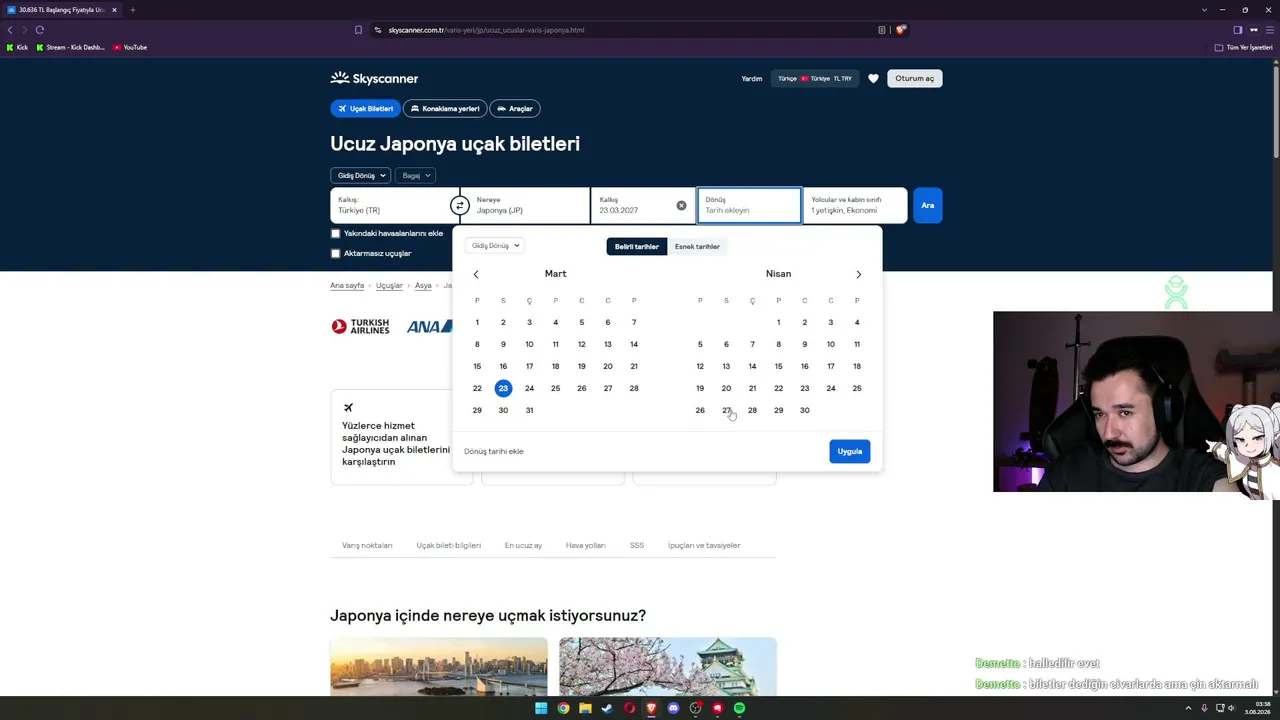
Task: Jump to Uçak bileti bilgileri section
Action: click(449, 545)
